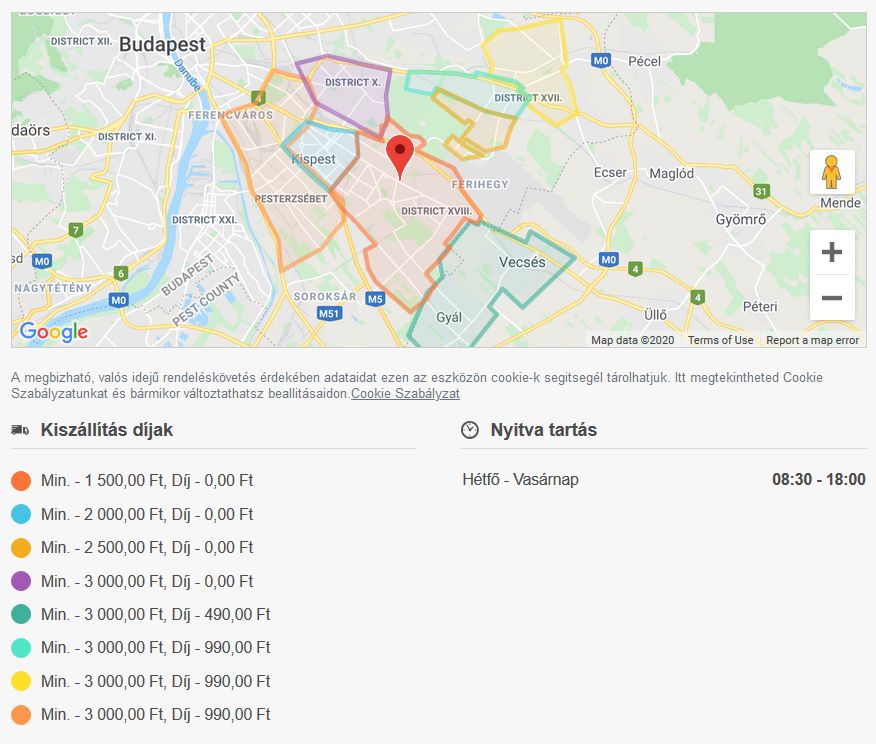Click the SOROKSÁR map label
The width and height of the screenshot is (876, 744).
(325, 297)
